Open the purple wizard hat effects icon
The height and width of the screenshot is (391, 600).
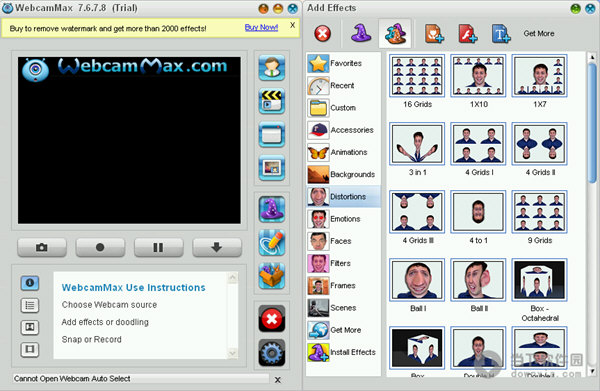click(272, 209)
